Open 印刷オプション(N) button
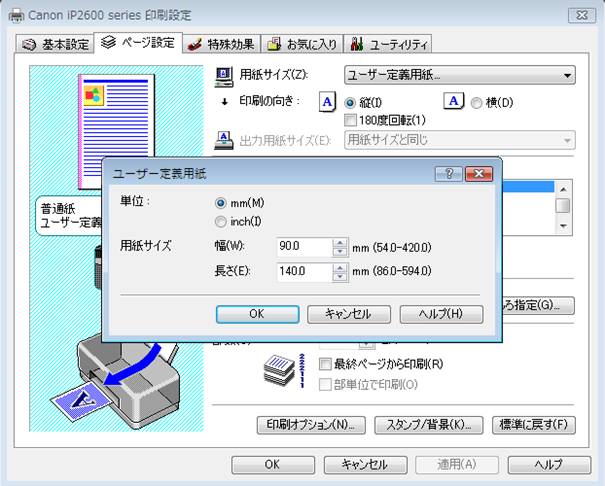Screen dimensions: 605x486 point(311,425)
